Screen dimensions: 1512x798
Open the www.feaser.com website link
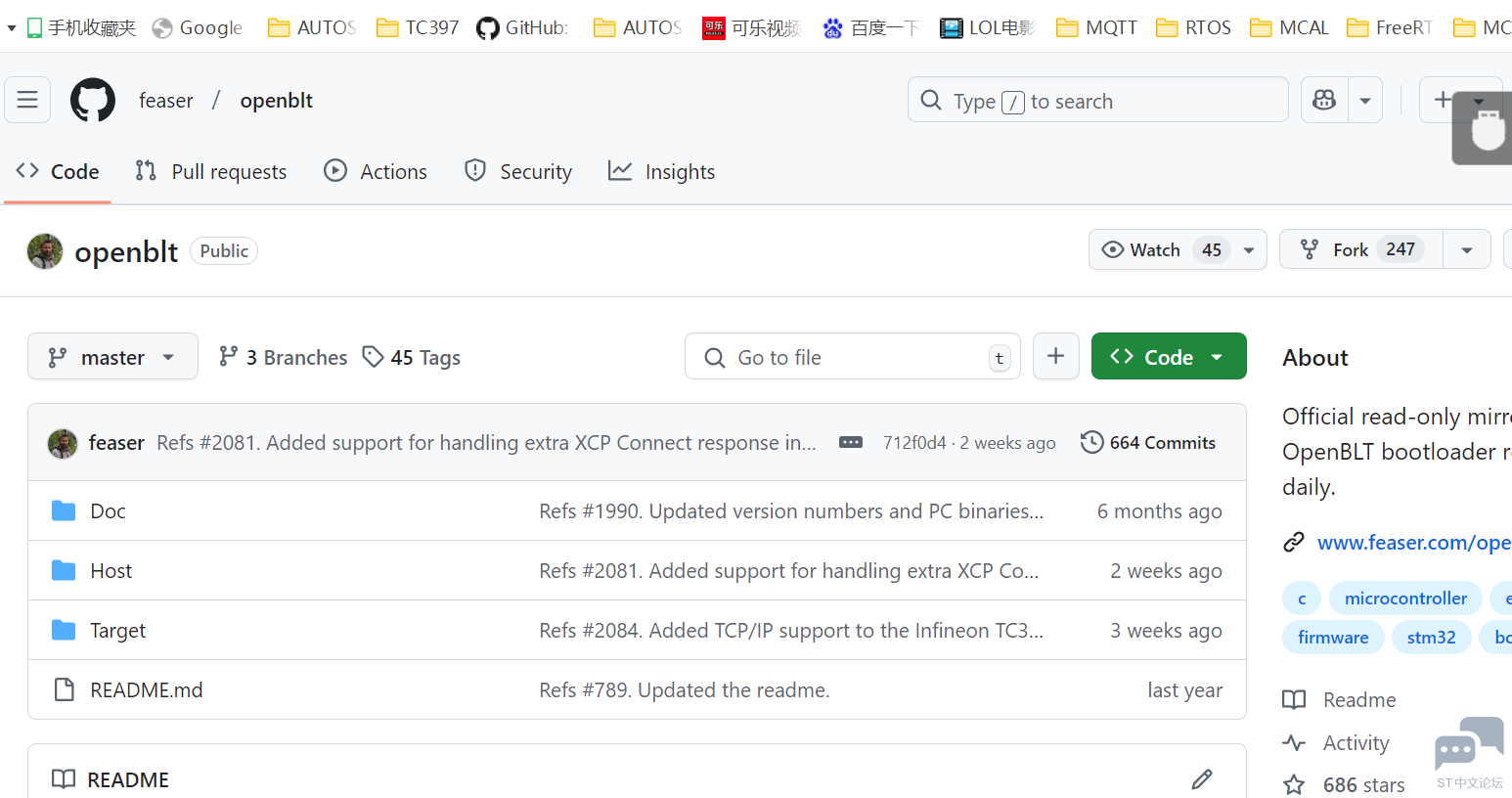pos(1413,542)
